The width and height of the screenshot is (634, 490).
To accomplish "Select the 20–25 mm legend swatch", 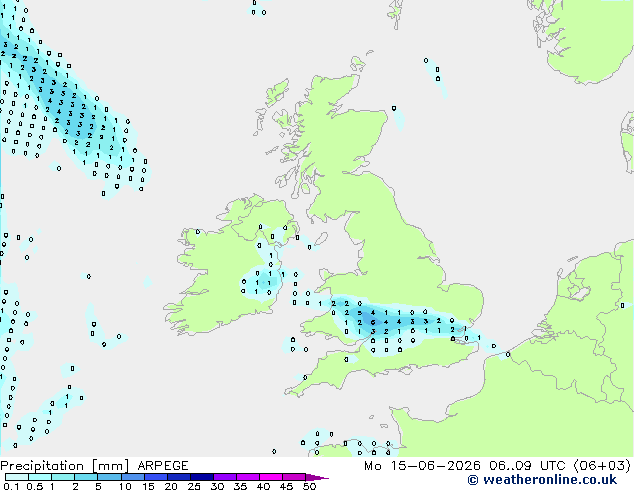I will [178, 477].
